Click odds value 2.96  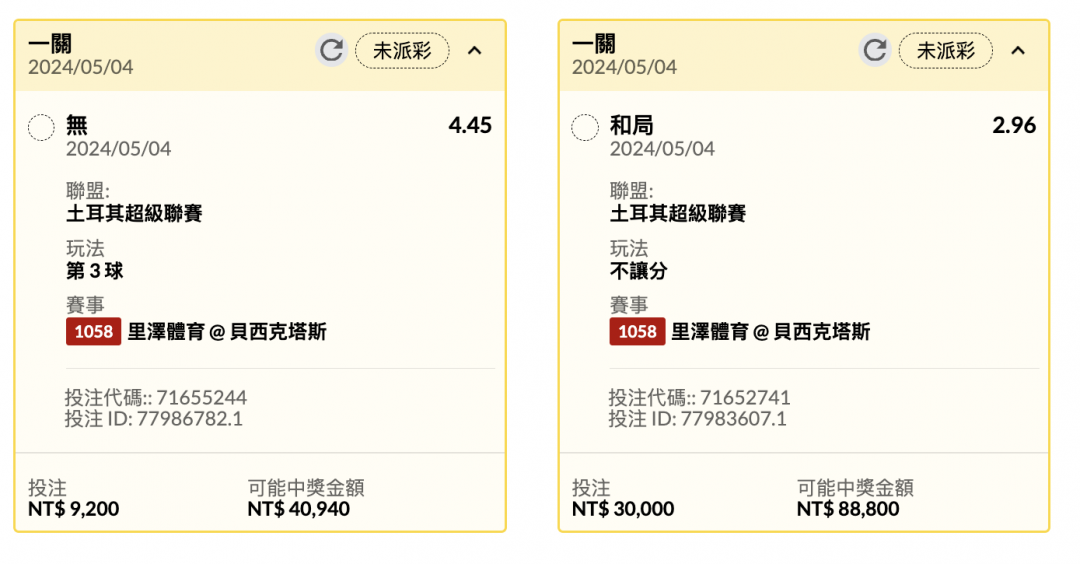(x=1014, y=125)
